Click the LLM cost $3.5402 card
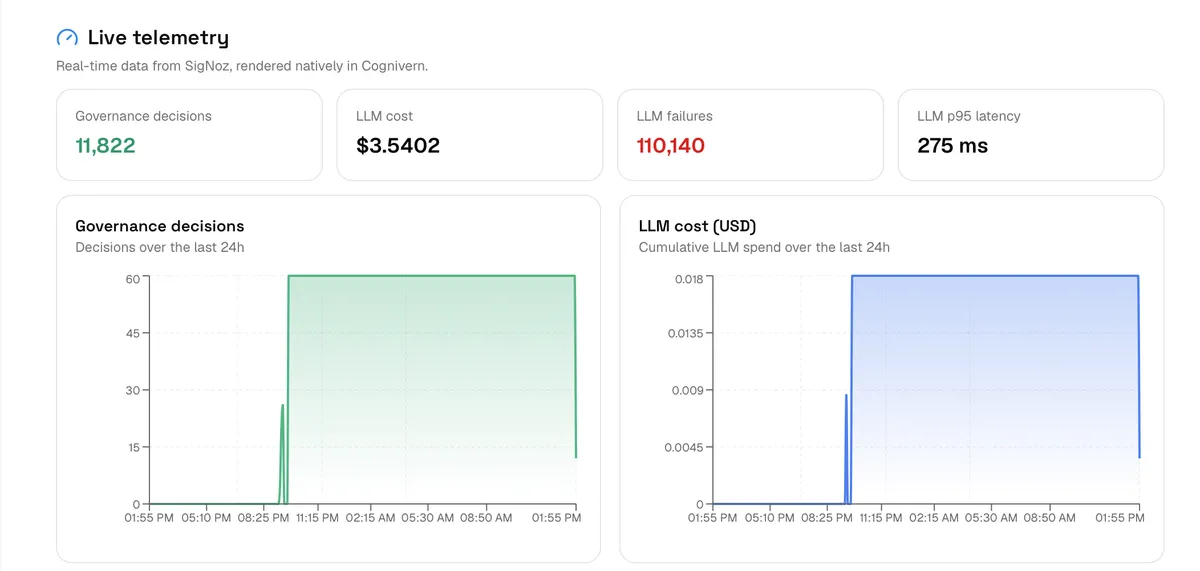This screenshot has height=571, width=1200. tap(470, 135)
